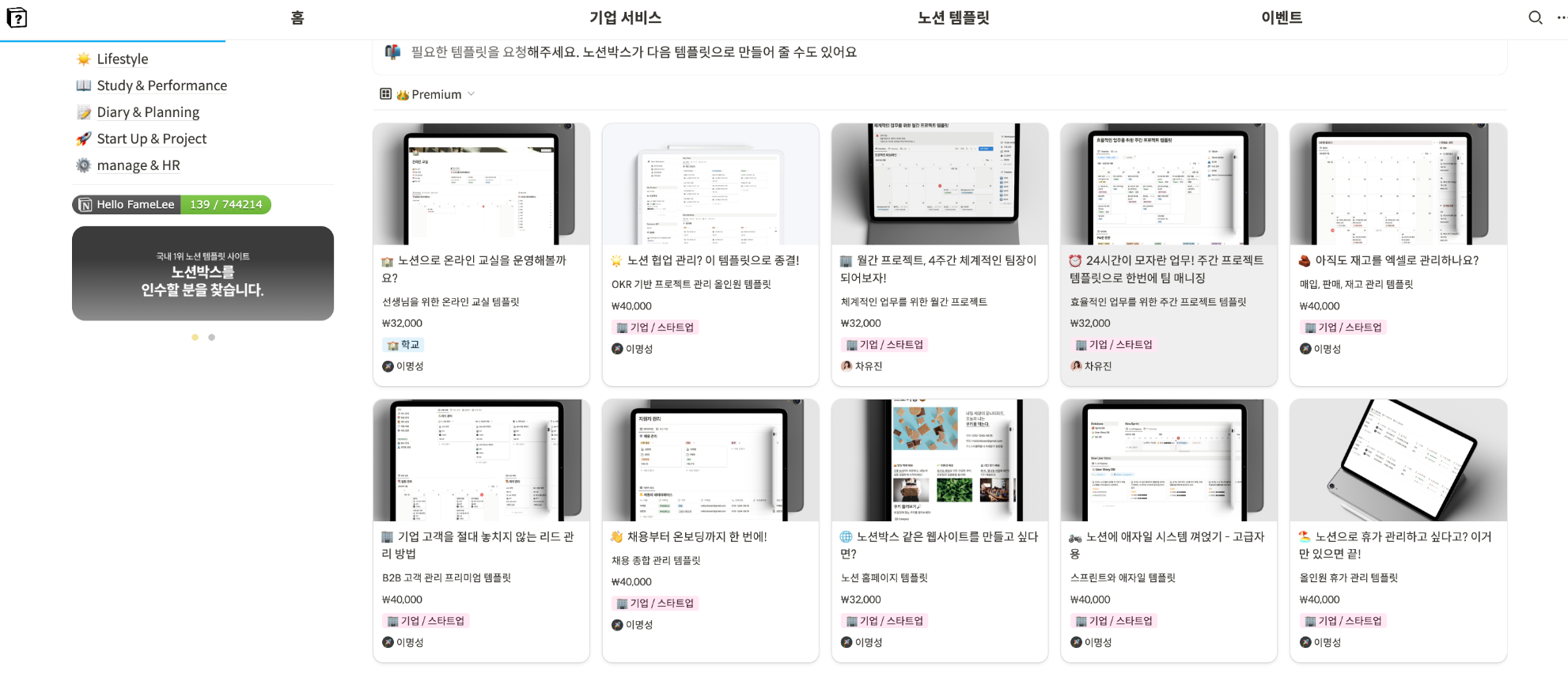This screenshot has height=674, width=1568.
Task: Click the motorcycle icon on the 애자일 시스템 card
Action: click(x=1075, y=537)
